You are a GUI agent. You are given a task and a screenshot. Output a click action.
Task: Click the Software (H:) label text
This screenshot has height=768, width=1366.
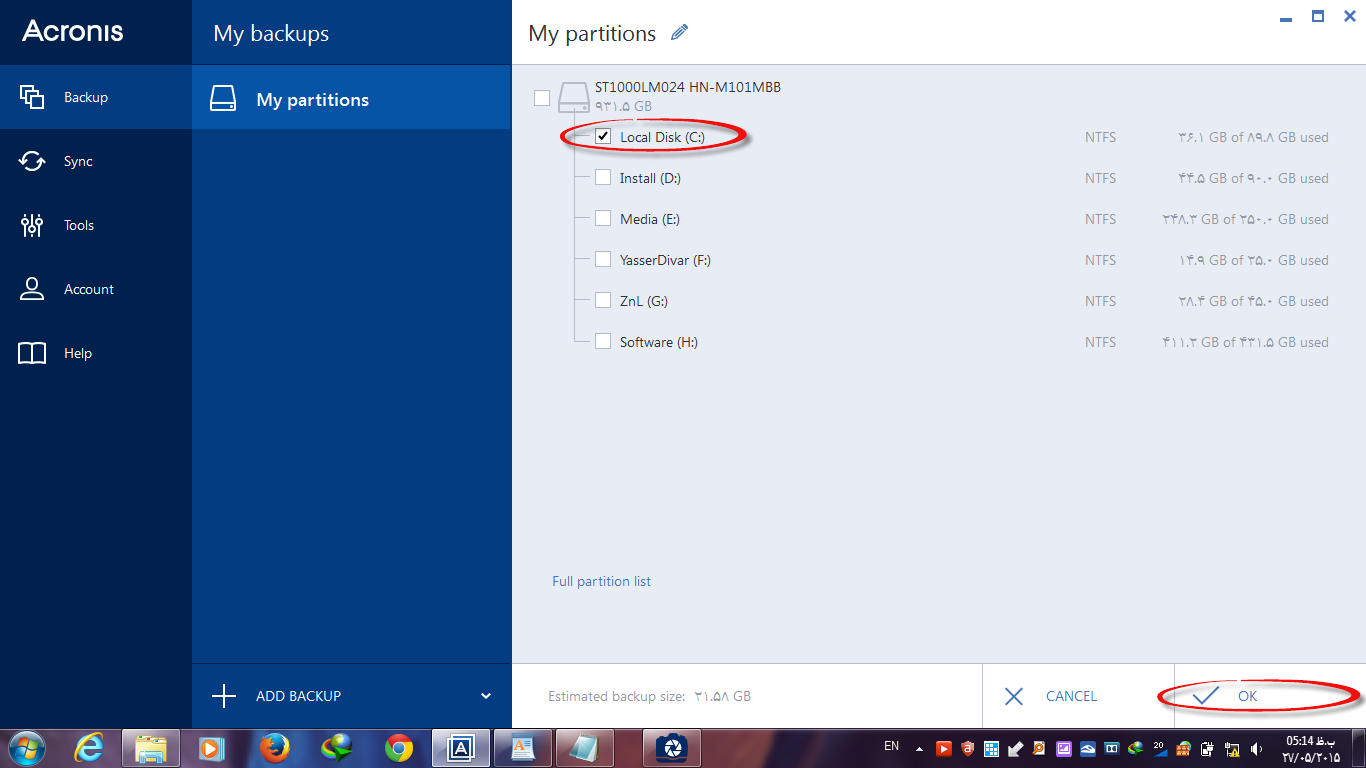659,342
